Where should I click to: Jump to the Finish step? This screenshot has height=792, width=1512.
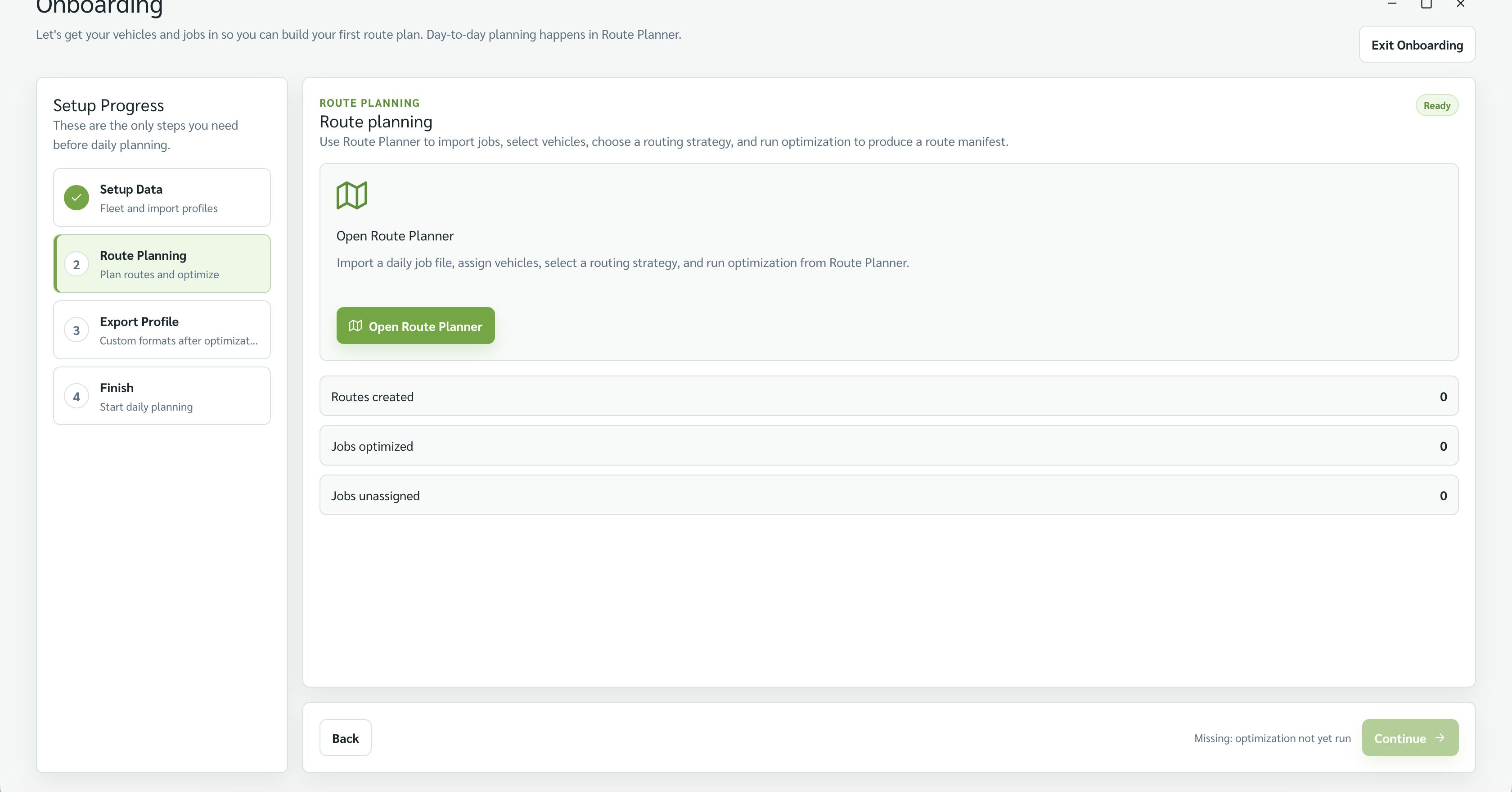[x=162, y=396]
